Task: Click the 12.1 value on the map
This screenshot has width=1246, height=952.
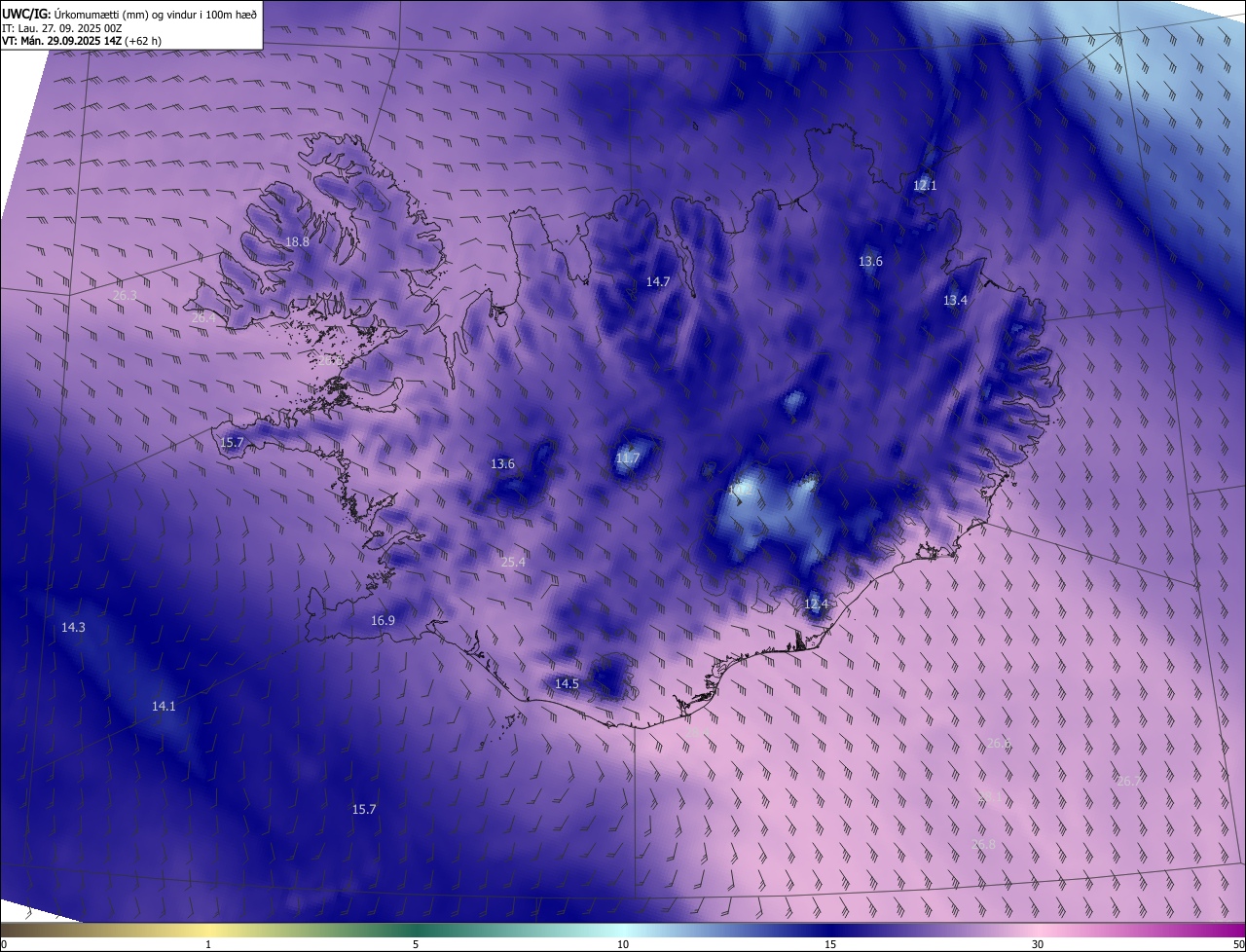Action: pyautogui.click(x=925, y=185)
